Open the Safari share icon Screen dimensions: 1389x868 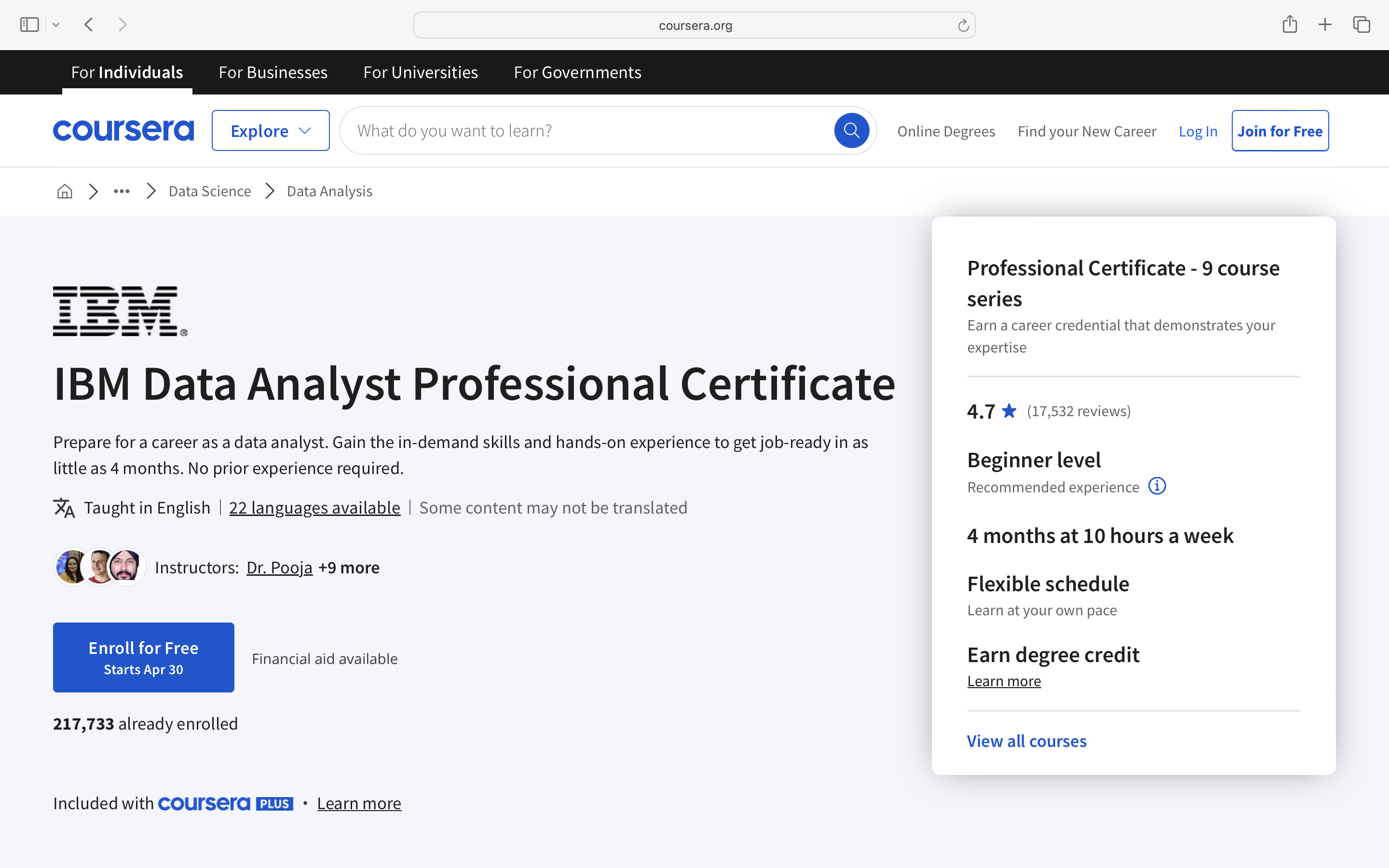click(1290, 24)
